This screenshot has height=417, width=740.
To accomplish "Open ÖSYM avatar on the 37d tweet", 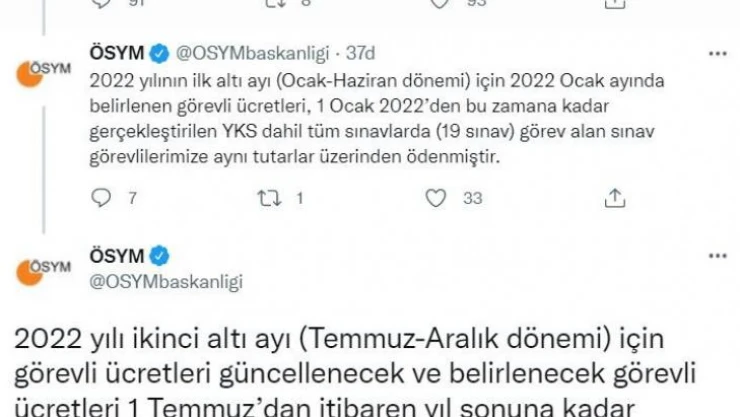I will point(43,74).
